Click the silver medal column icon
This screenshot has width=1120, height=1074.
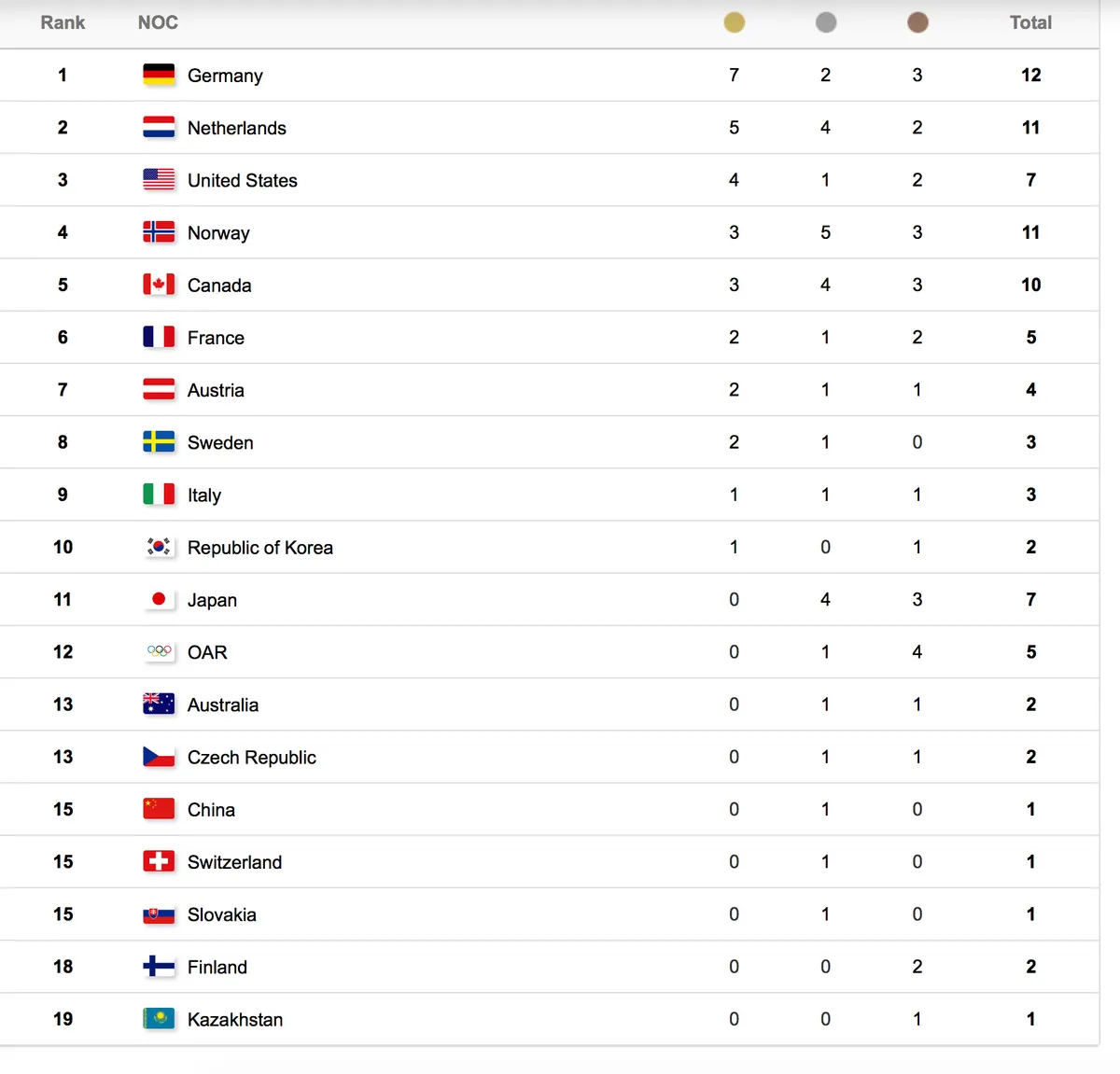coord(826,22)
